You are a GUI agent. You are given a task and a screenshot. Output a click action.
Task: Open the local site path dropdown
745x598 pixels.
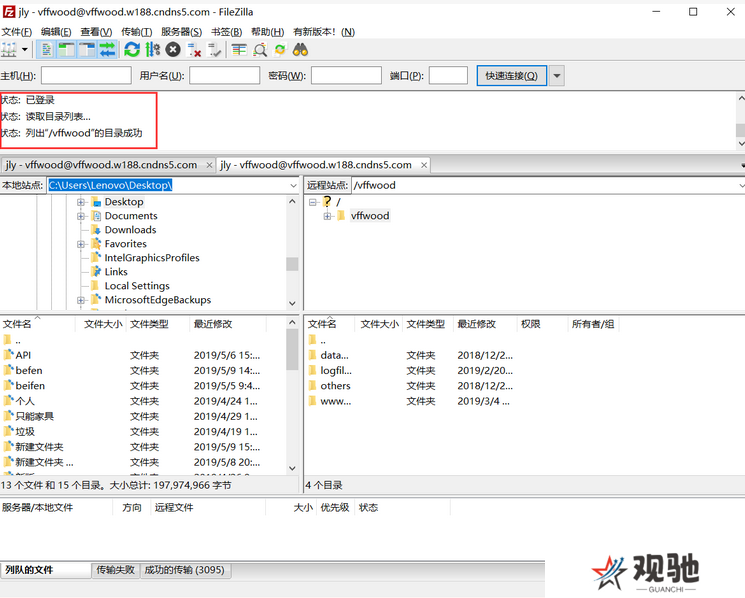(x=294, y=185)
